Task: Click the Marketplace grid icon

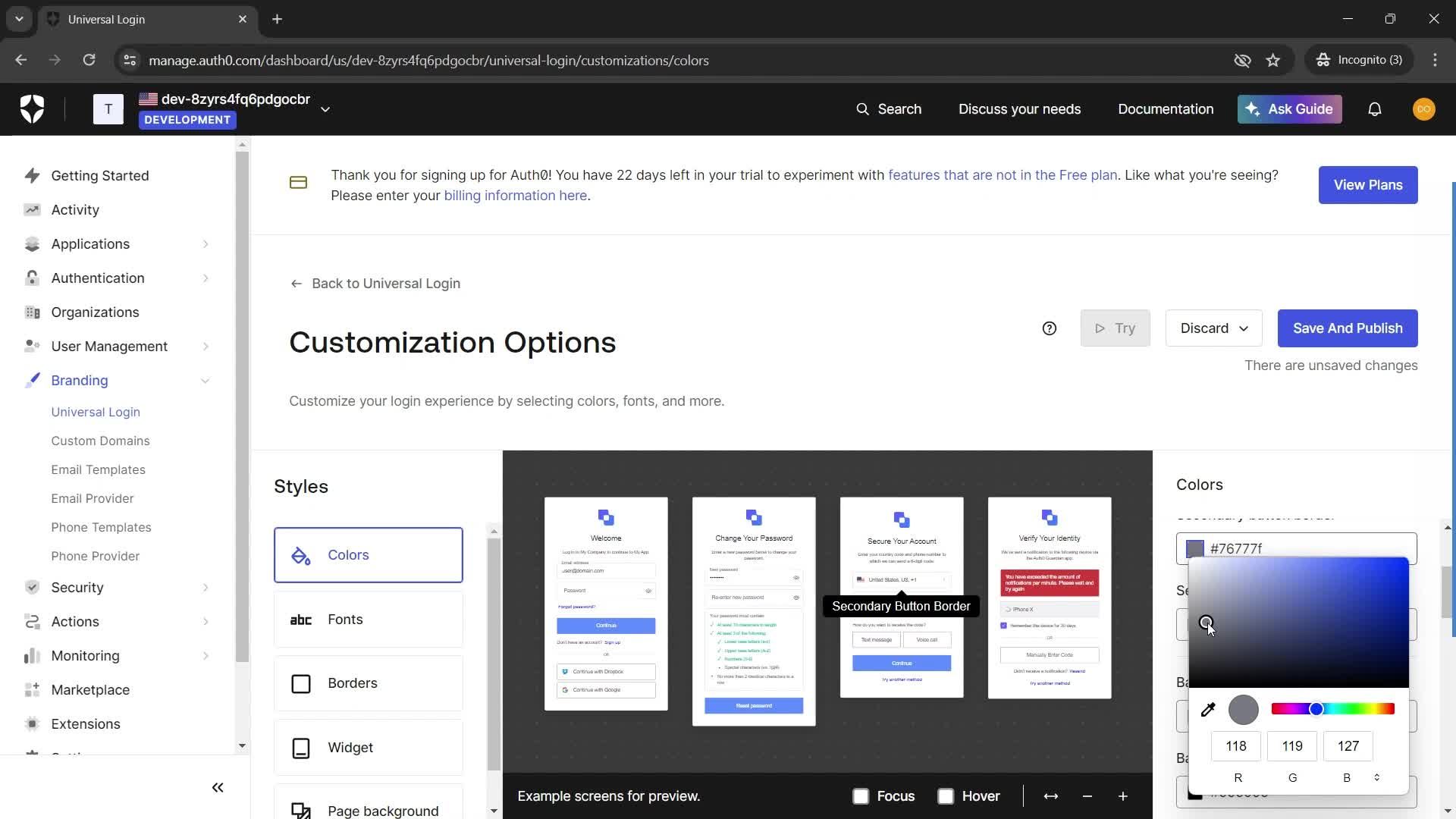Action: (32, 690)
